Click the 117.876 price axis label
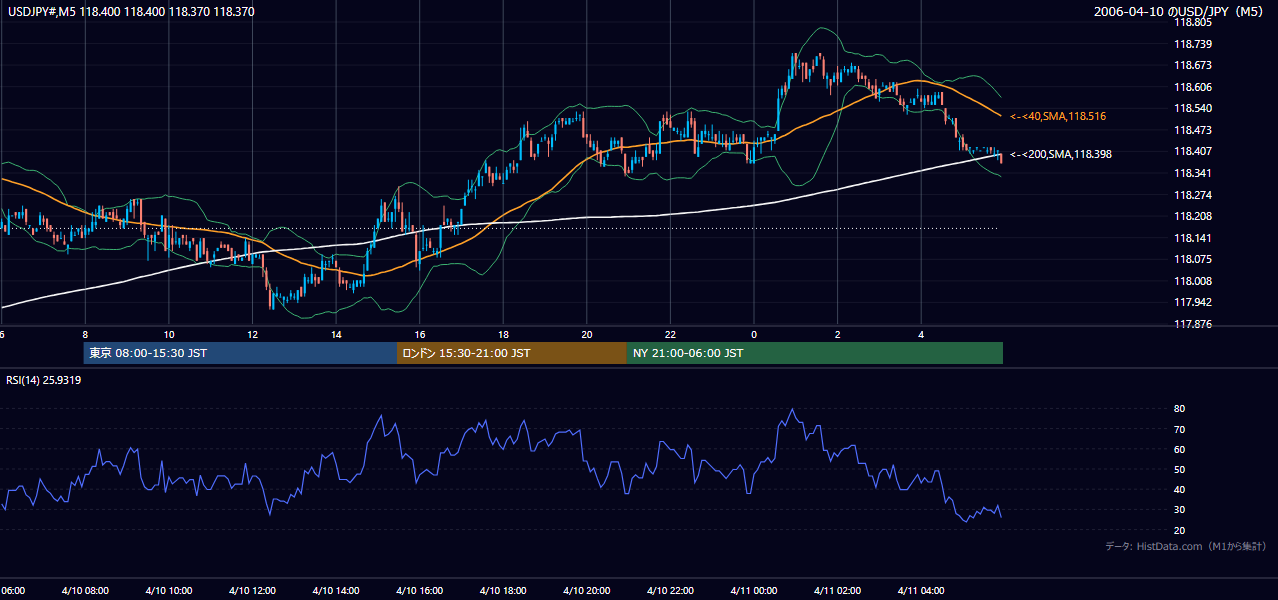The width and height of the screenshot is (1278, 600). point(1193,324)
